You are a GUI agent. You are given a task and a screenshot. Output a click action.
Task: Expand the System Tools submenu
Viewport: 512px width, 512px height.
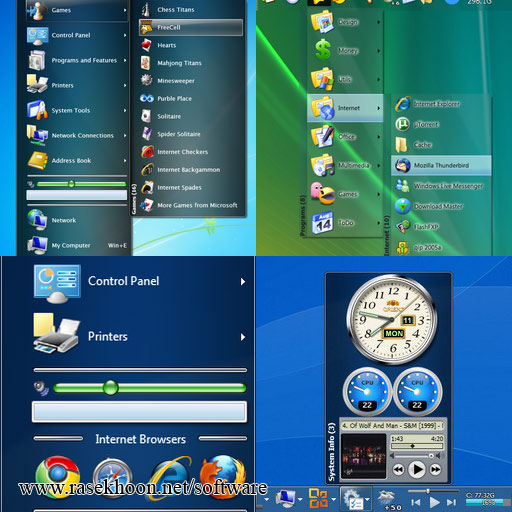[125, 110]
